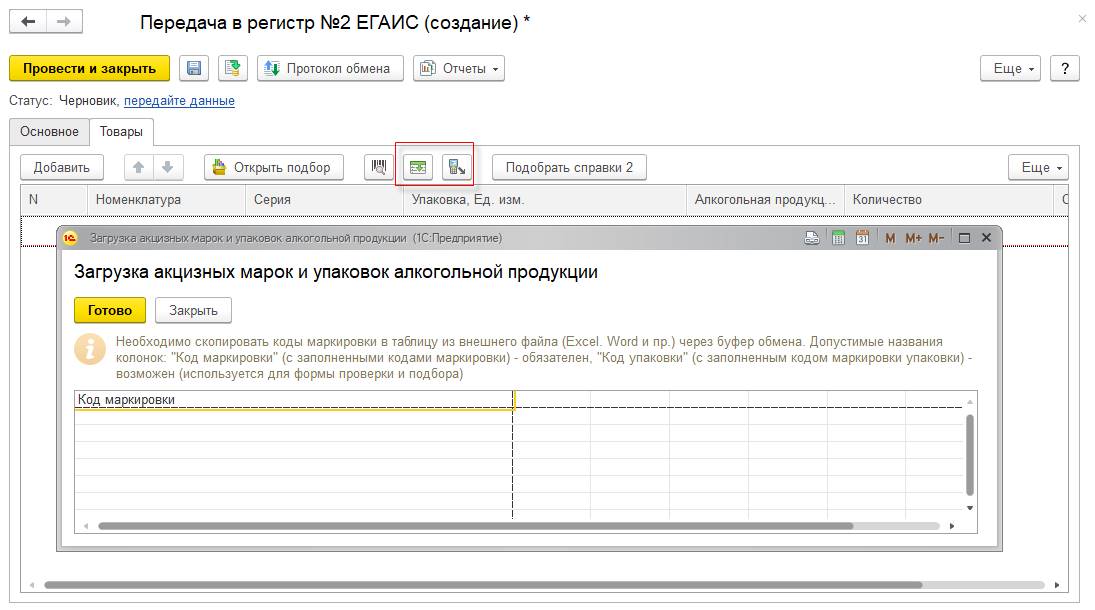This screenshot has height=610, width=1095.
Task: Click the 'Код маркировки' cell
Action: point(294,400)
